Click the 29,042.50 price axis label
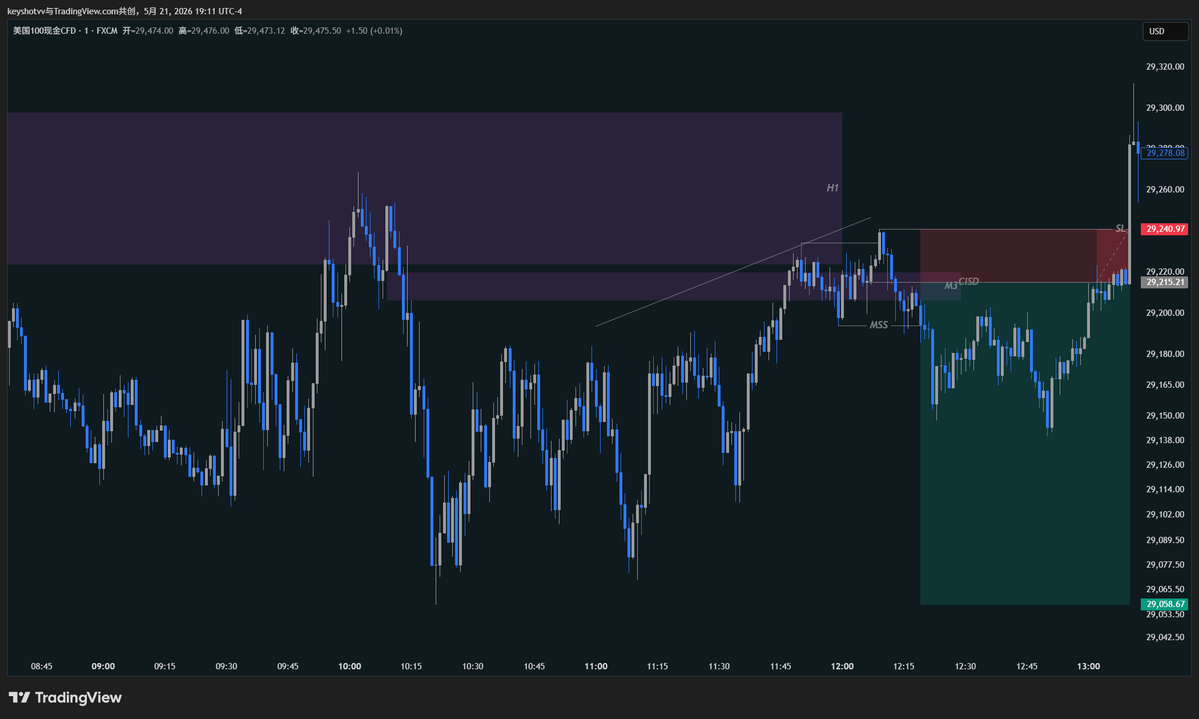 tap(1165, 637)
